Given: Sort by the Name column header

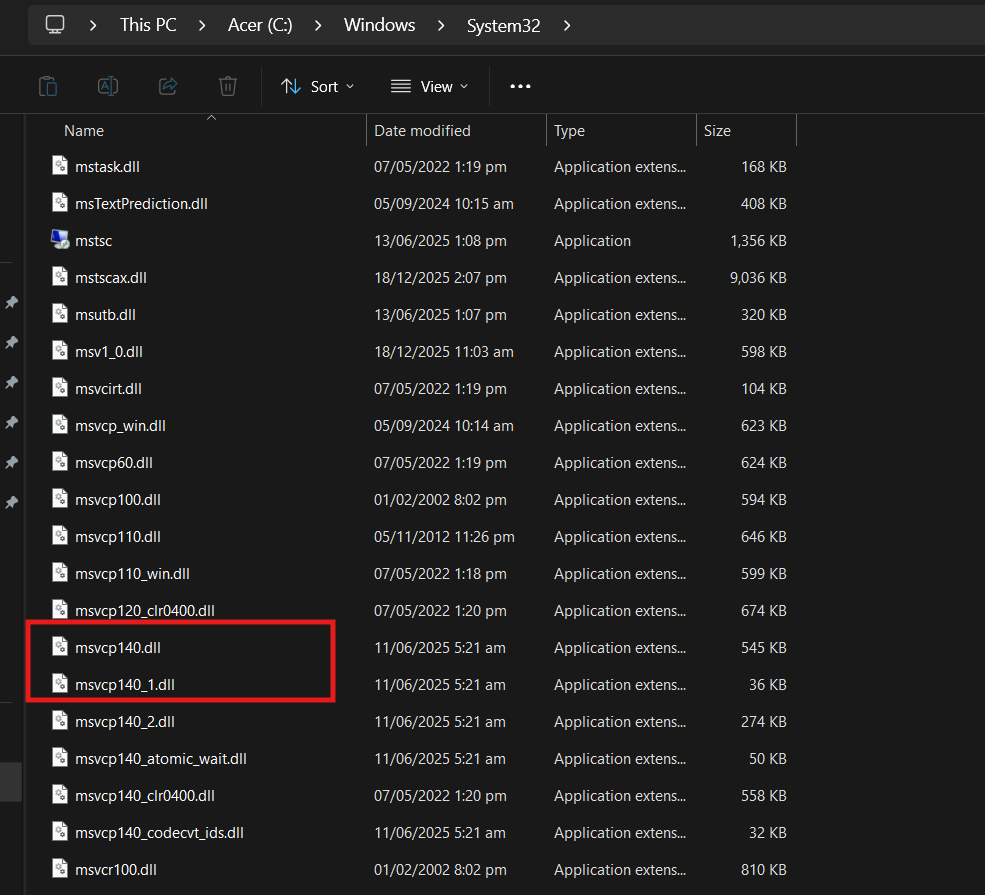Looking at the screenshot, I should point(84,131).
